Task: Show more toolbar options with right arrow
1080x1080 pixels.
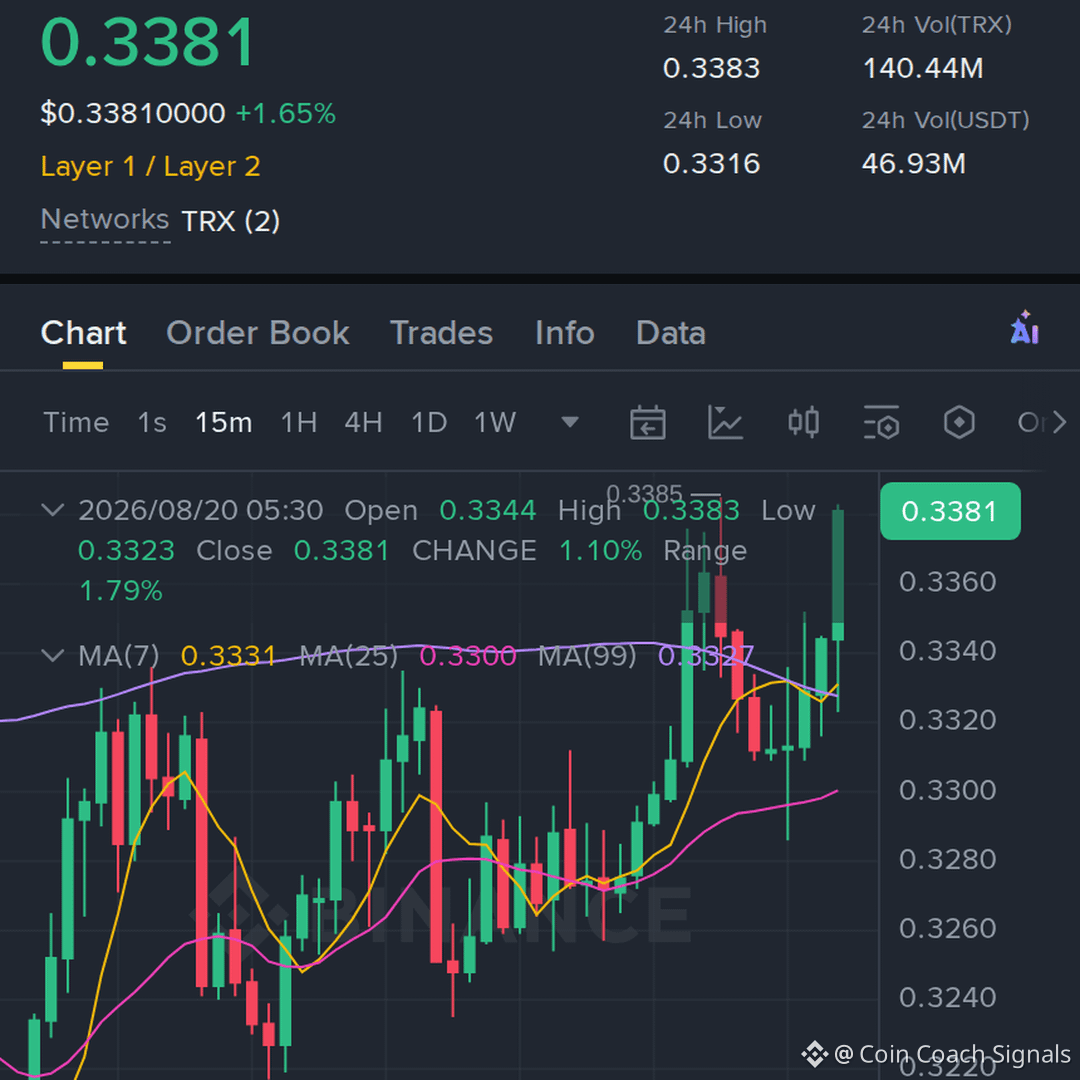Action: pos(1059,422)
